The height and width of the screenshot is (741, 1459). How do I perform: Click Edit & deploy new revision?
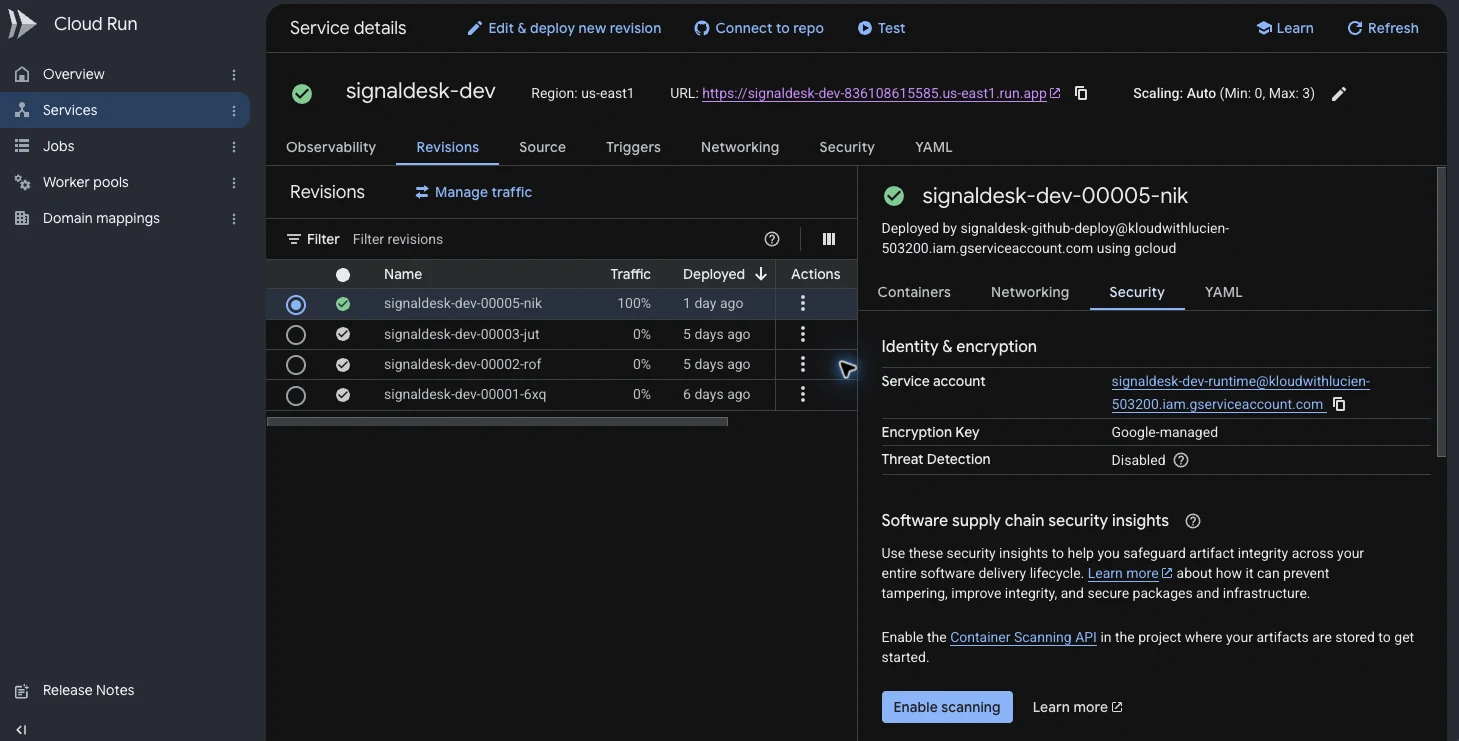564,28
